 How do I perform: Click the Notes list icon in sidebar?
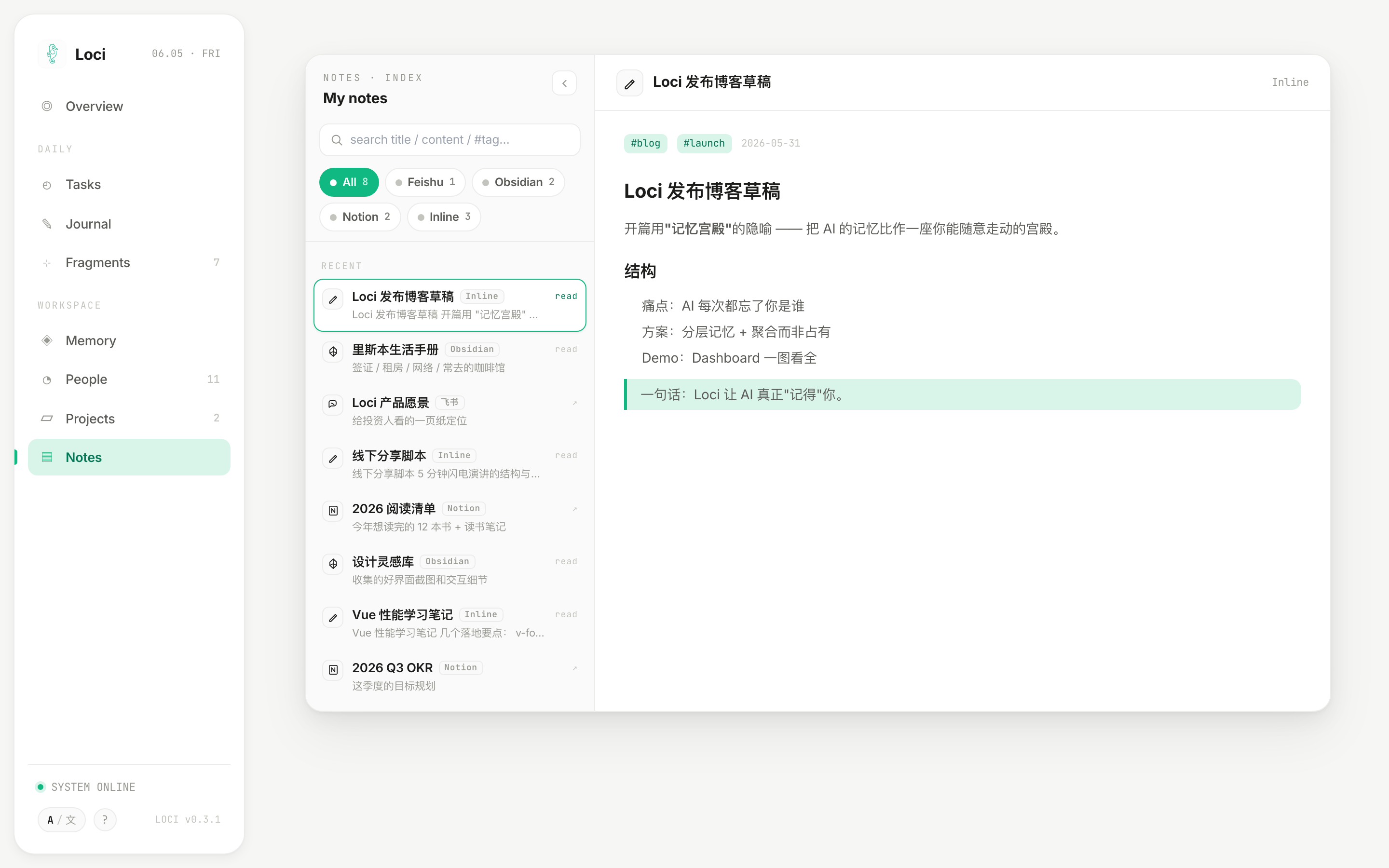[47, 458]
